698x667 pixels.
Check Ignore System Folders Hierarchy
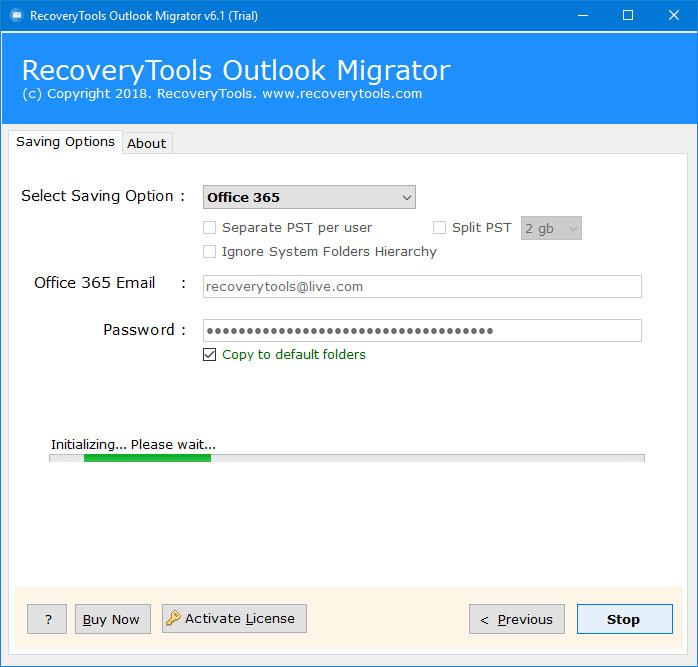tap(209, 252)
